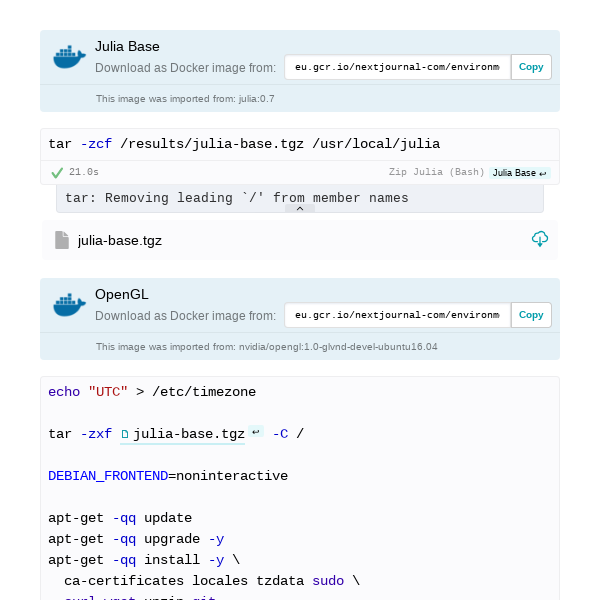Download julia-base.tgz via the cloud icon

click(540, 239)
